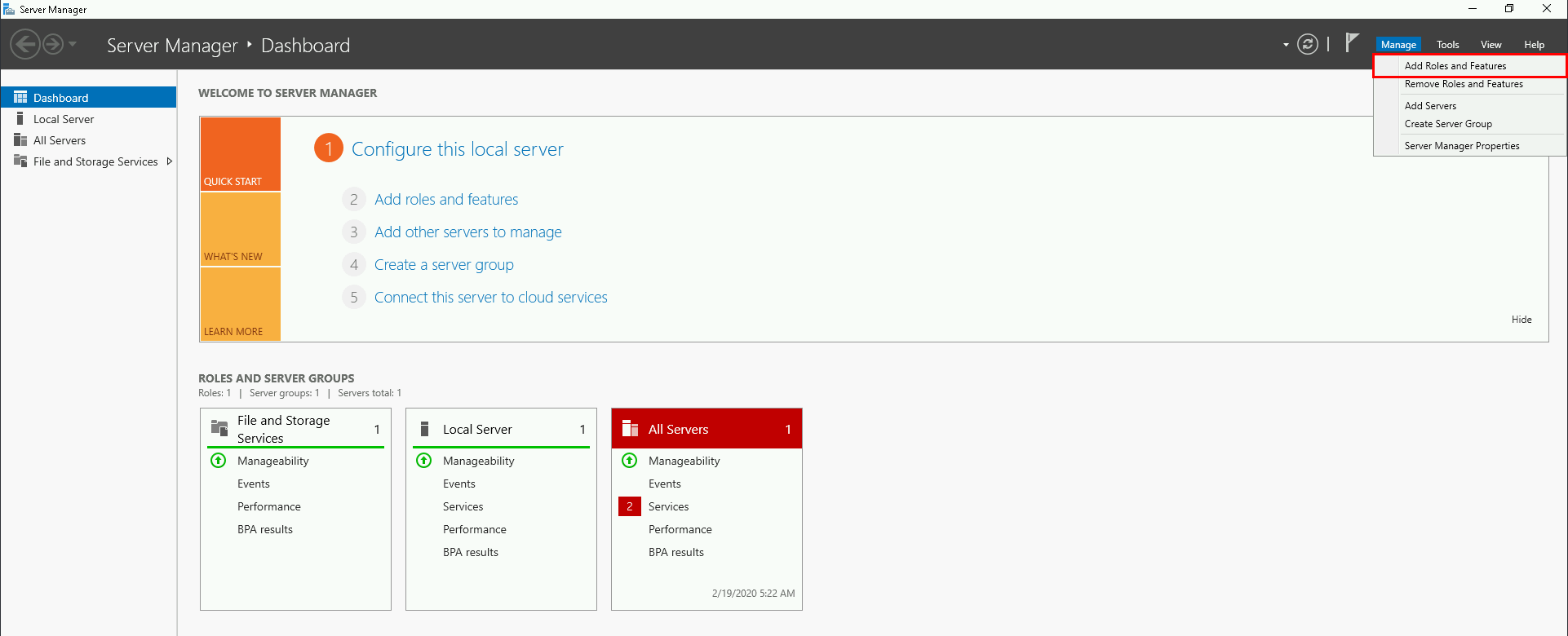Open the Tools menu
1568x636 pixels.
coord(1447,45)
